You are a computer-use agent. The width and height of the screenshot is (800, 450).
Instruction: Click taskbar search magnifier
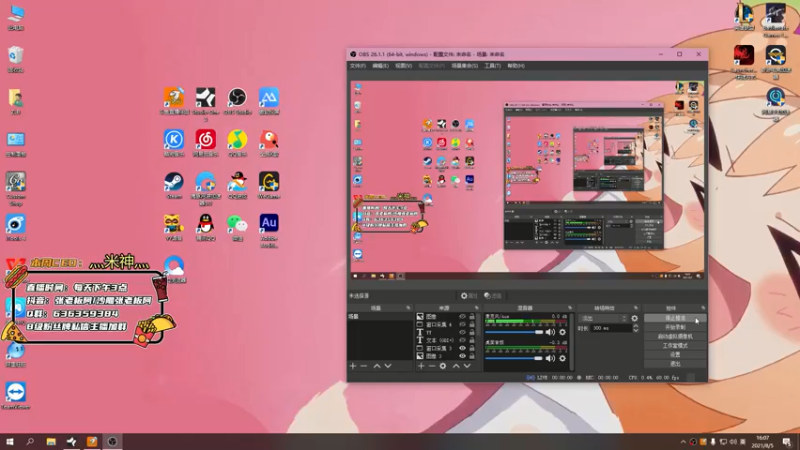(30, 442)
